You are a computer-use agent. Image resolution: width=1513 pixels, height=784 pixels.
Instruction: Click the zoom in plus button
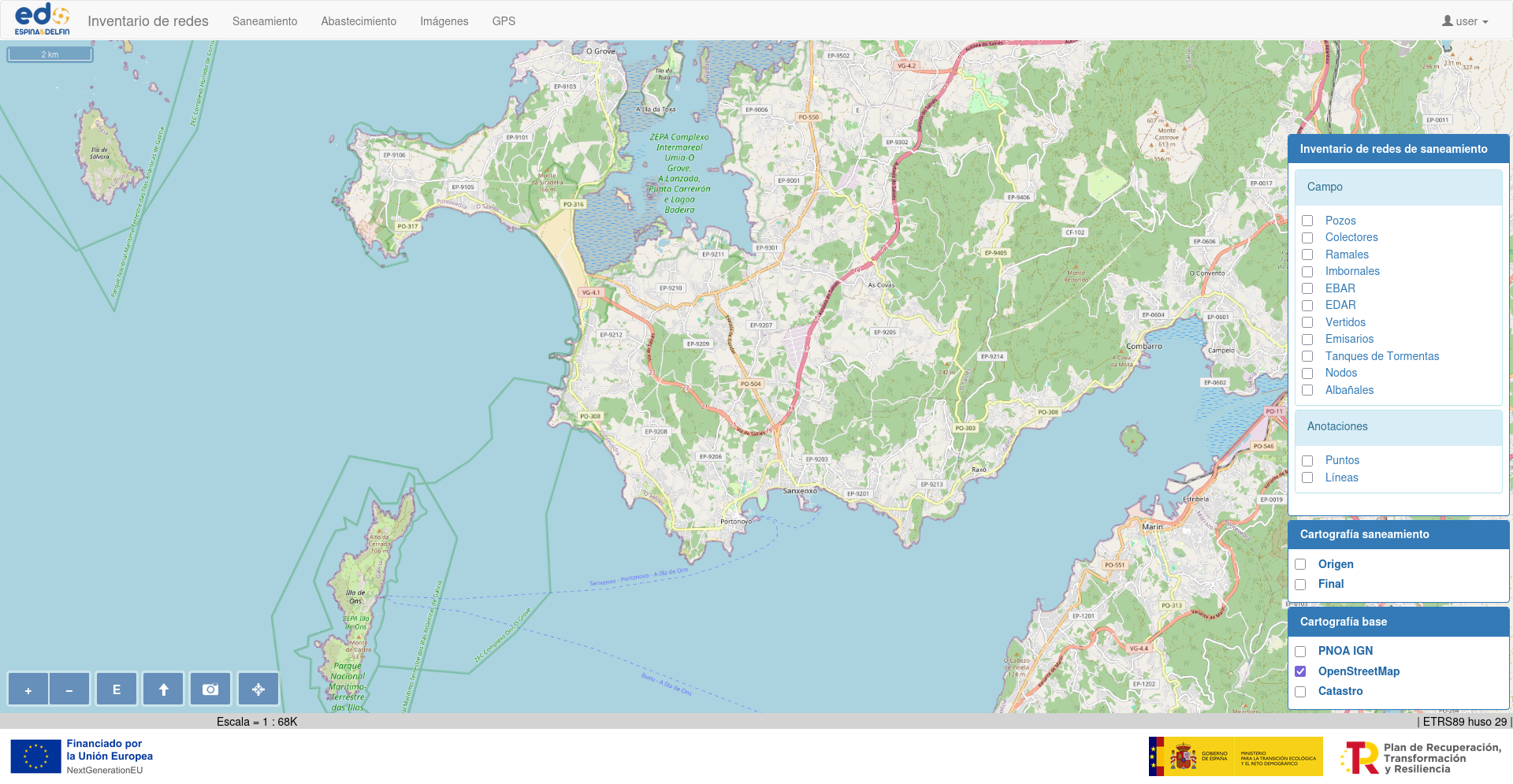(28, 689)
